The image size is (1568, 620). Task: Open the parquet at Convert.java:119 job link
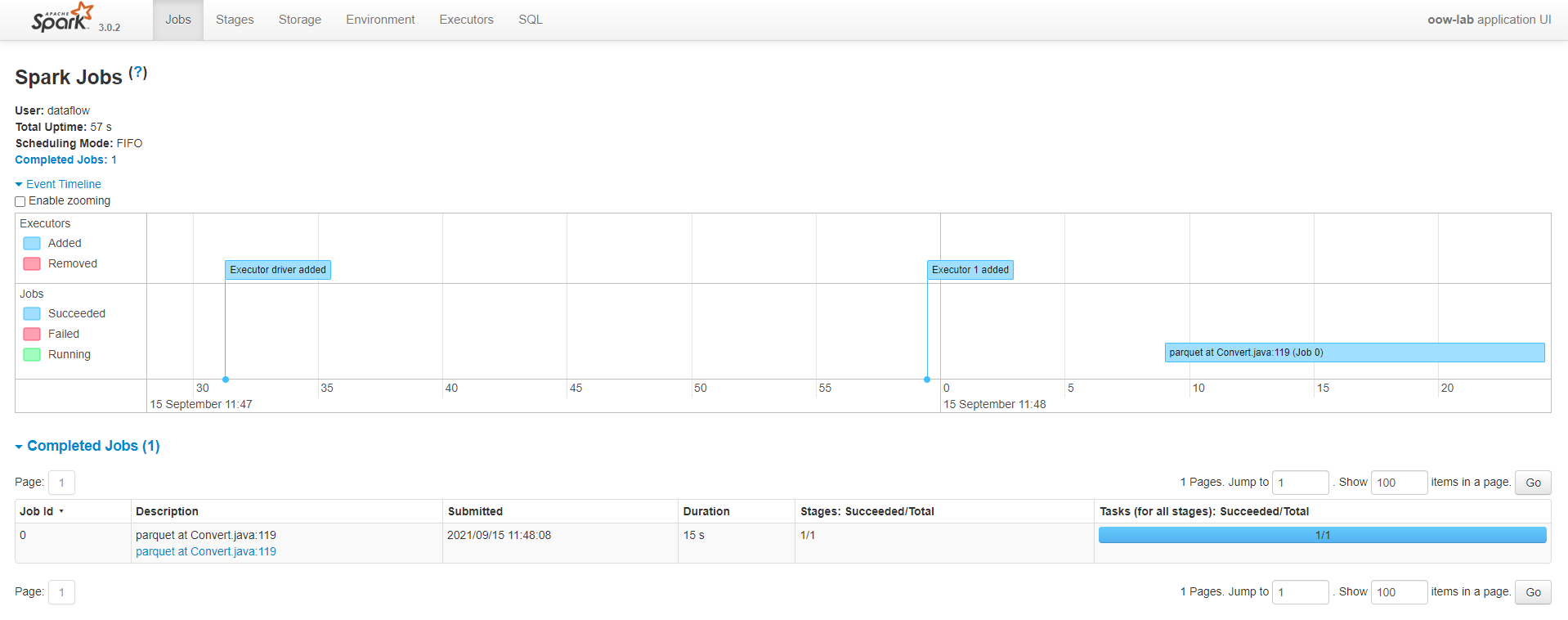(206, 551)
